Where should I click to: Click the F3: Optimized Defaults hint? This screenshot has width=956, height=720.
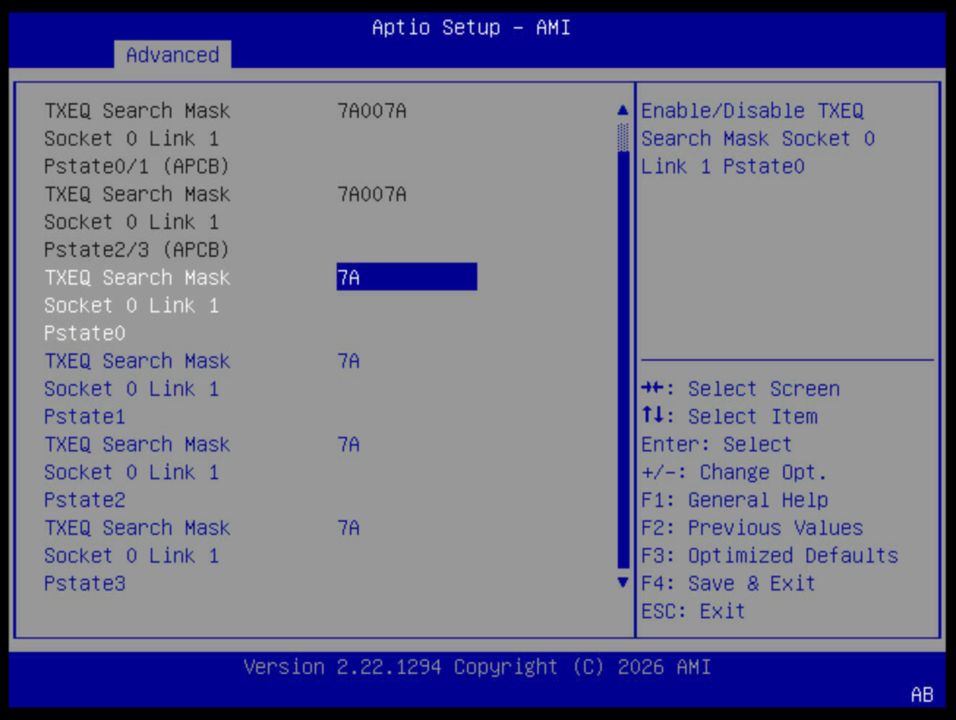[x=769, y=555]
